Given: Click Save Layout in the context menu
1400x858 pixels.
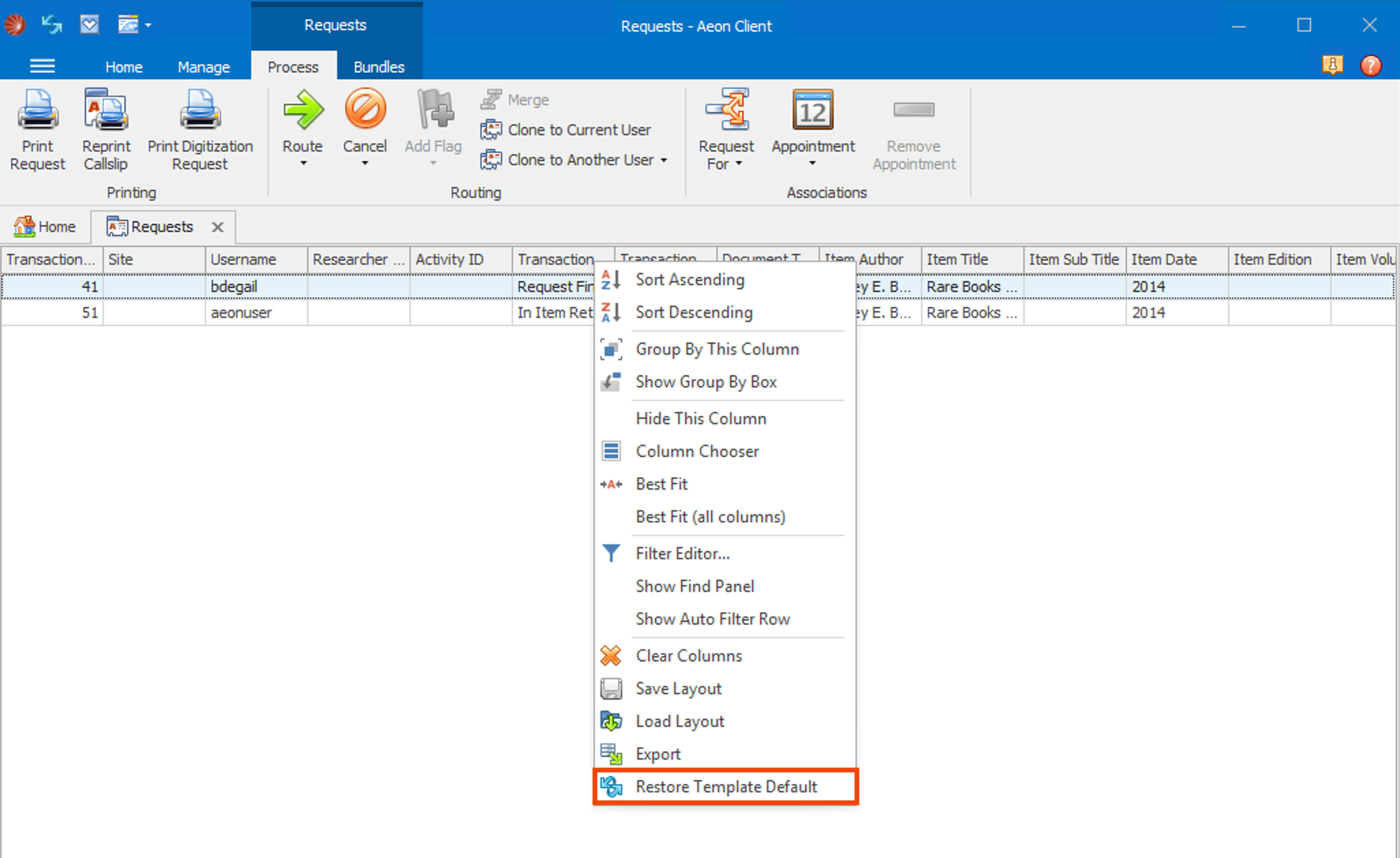Looking at the screenshot, I should [678, 688].
